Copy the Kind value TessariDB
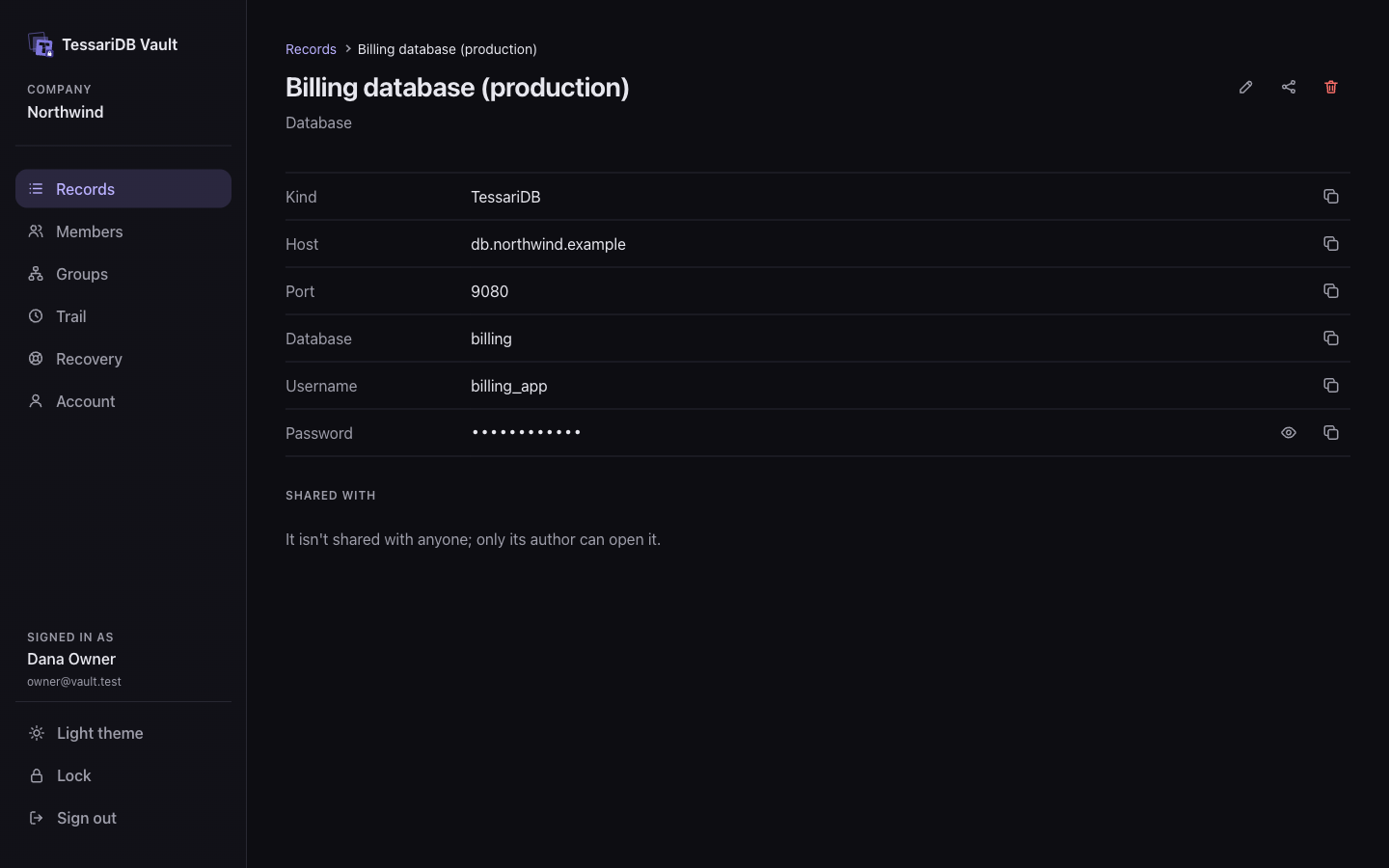 coord(1330,197)
